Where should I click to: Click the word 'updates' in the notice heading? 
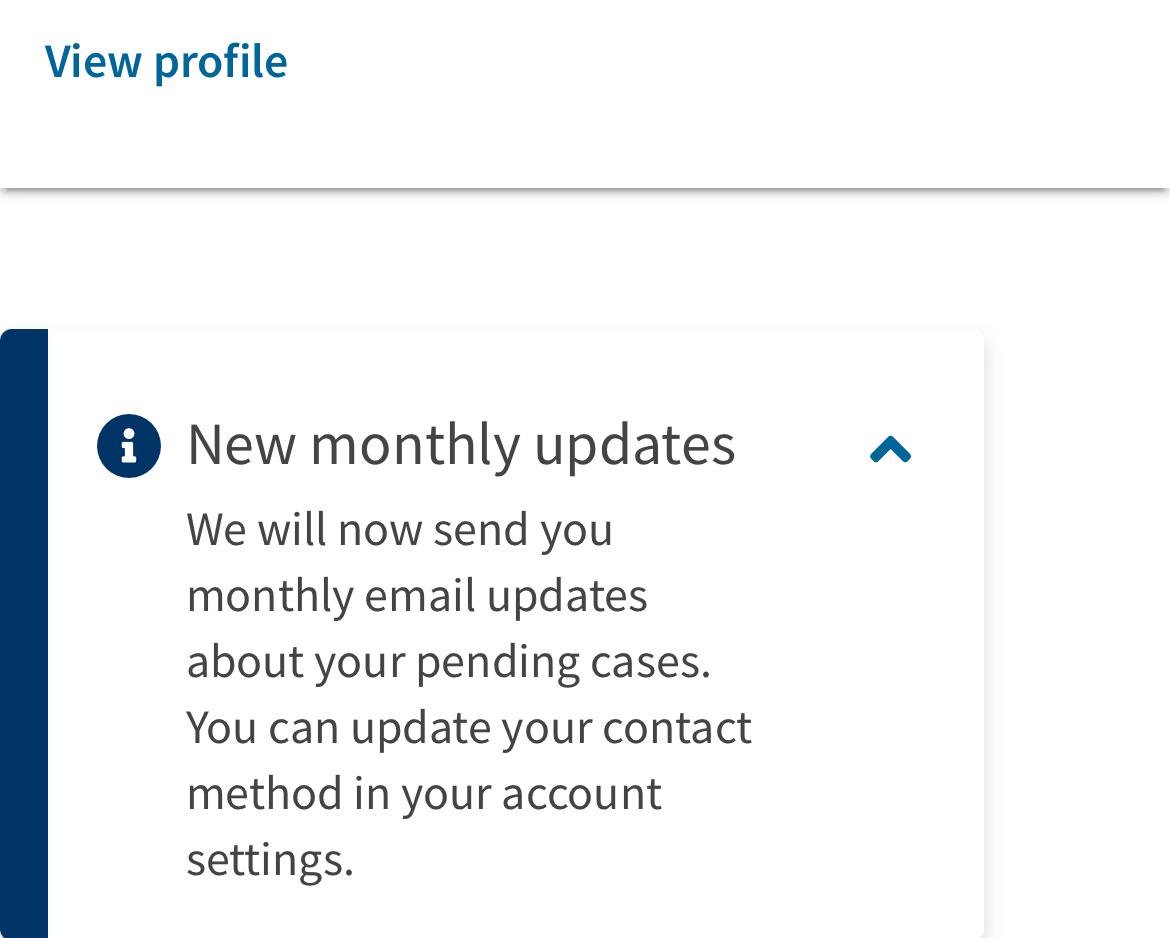(x=635, y=446)
